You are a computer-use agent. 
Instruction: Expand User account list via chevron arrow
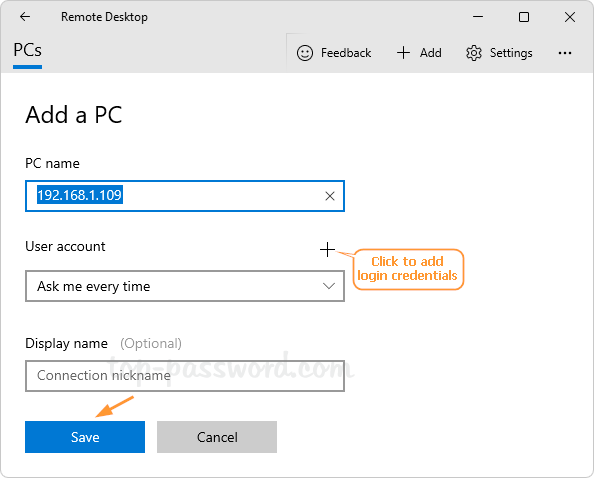coord(329,286)
